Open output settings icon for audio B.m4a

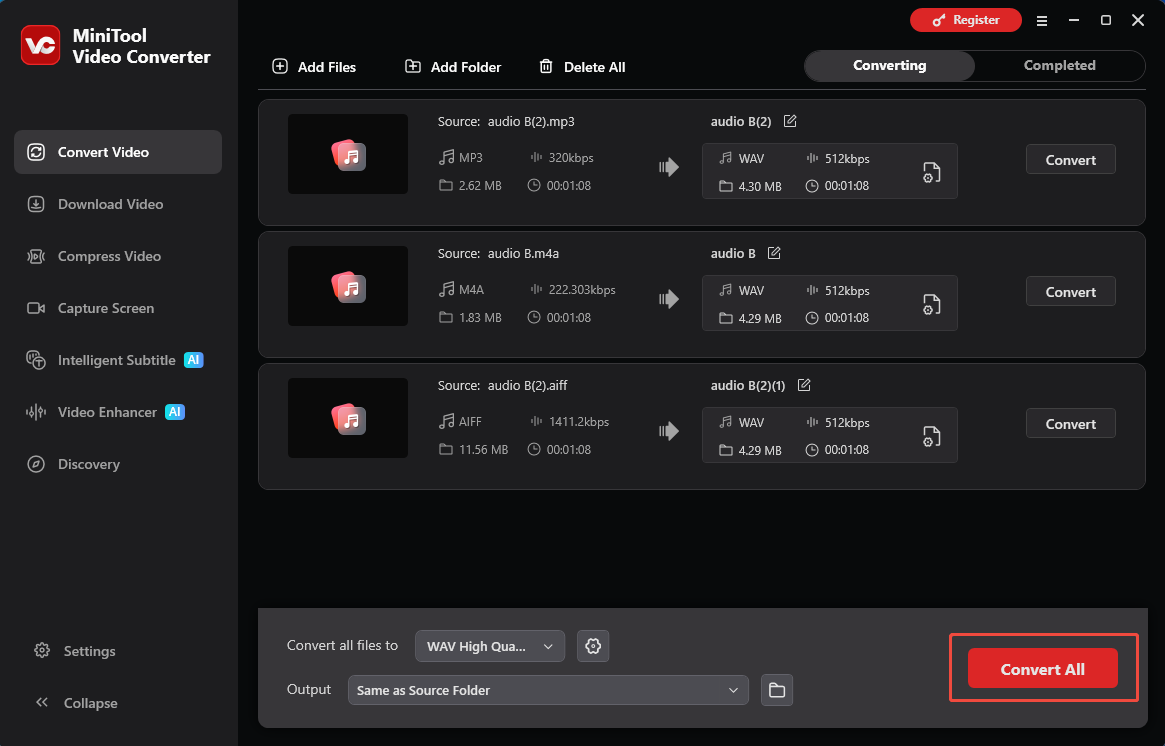pyautogui.click(x=931, y=305)
